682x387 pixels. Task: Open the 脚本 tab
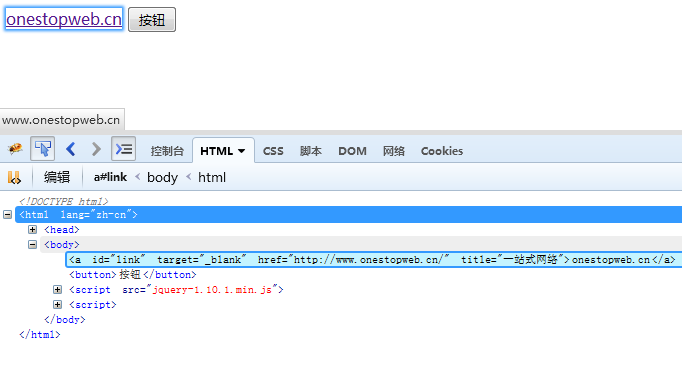pyautogui.click(x=311, y=151)
